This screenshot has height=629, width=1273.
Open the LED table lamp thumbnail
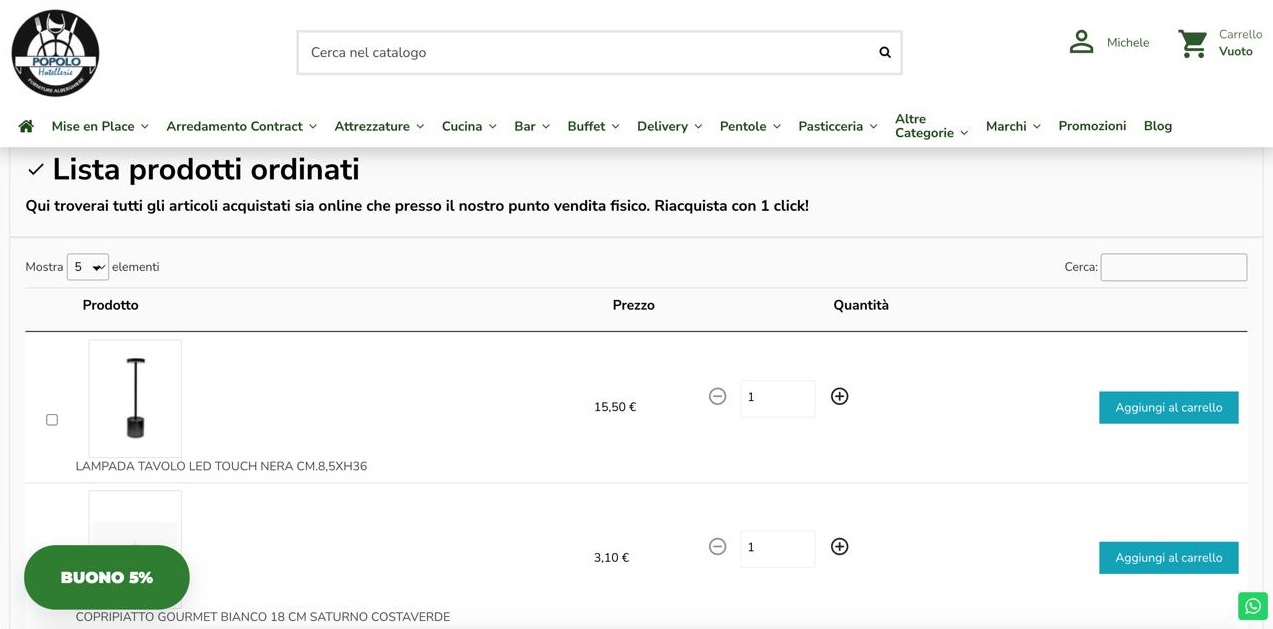[135, 398]
